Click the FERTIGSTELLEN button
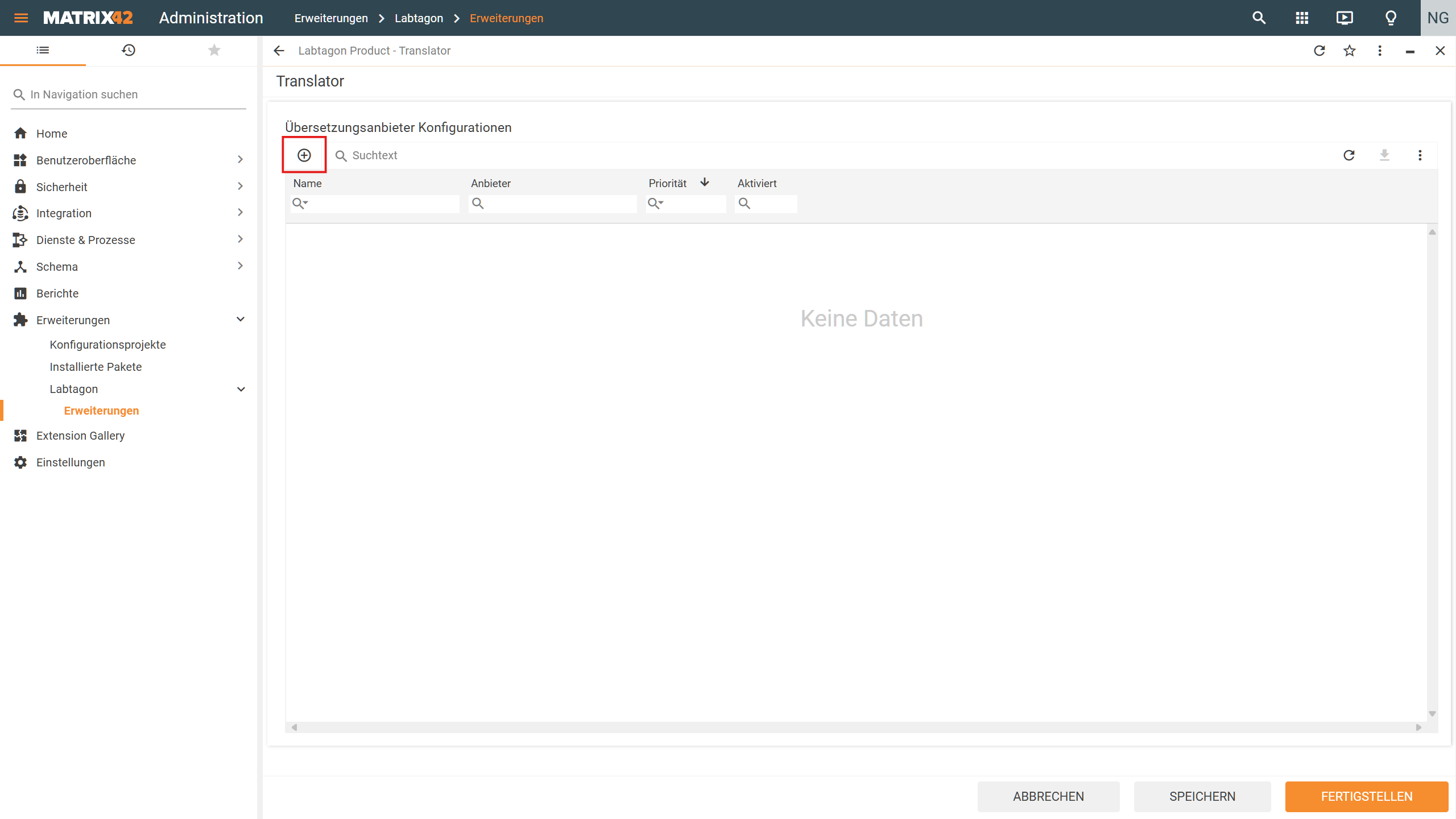1456x819 pixels. [1367, 796]
